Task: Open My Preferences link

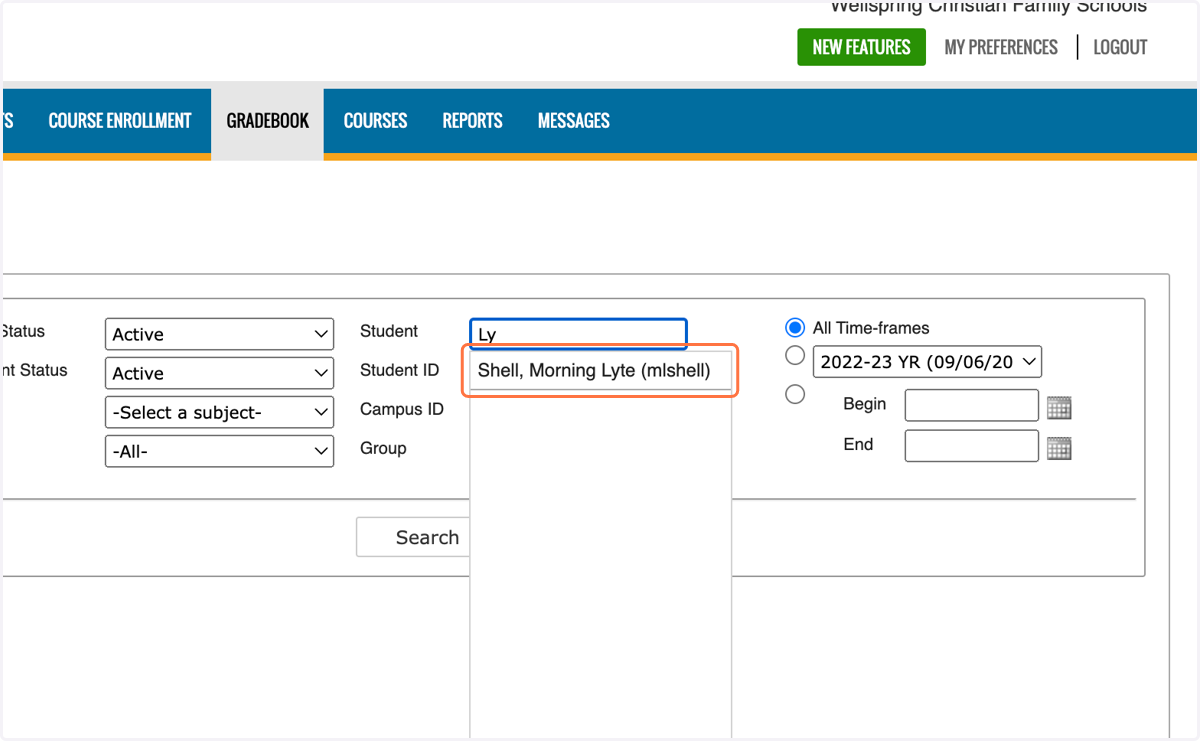Action: pos(1001,47)
